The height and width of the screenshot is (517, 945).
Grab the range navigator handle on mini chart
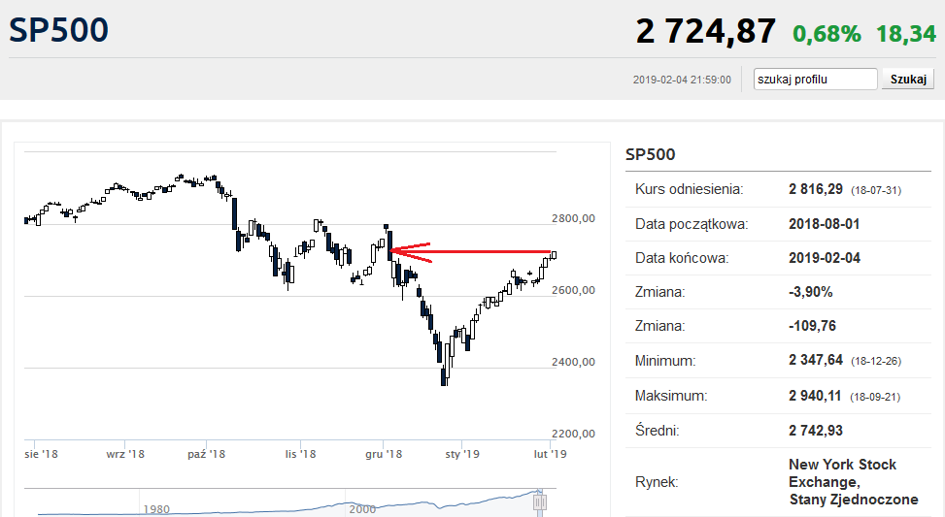pyautogui.click(x=540, y=502)
